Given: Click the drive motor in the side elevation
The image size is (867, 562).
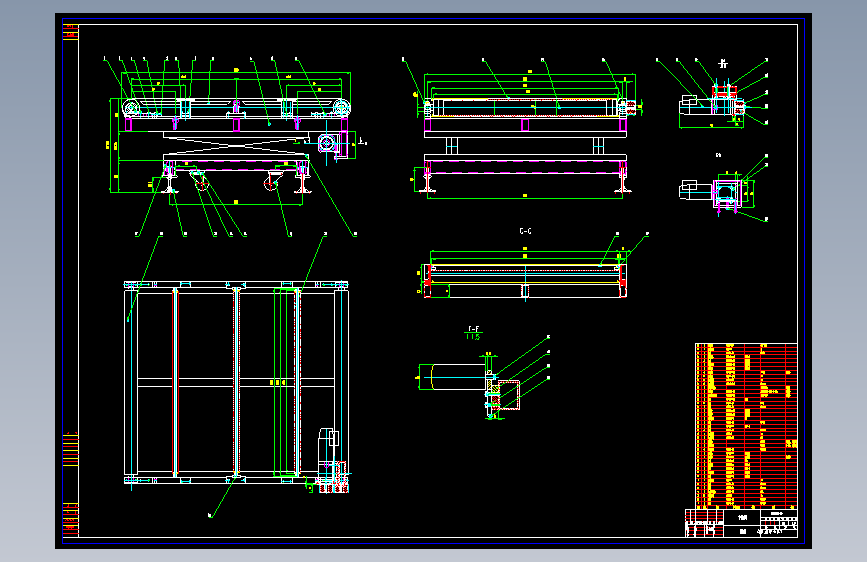Looking at the screenshot, I should 327,143.
